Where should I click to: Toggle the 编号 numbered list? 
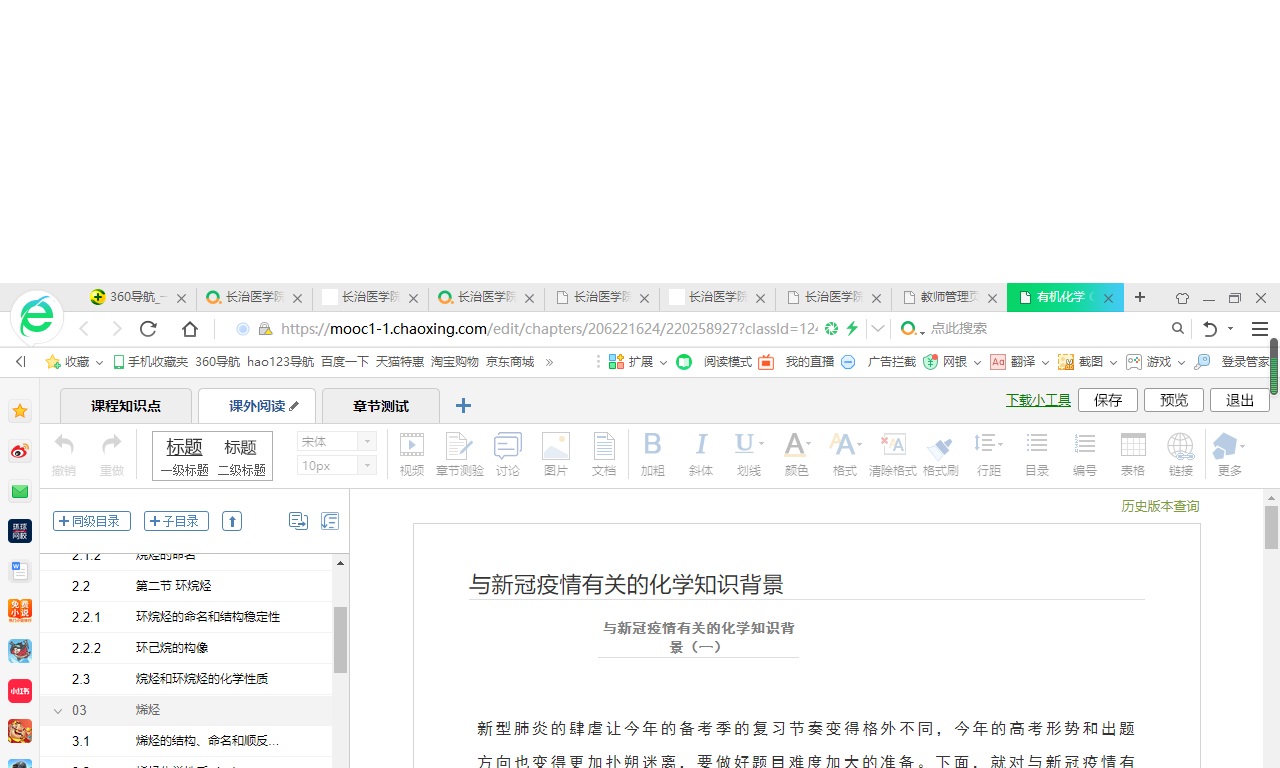(1084, 454)
